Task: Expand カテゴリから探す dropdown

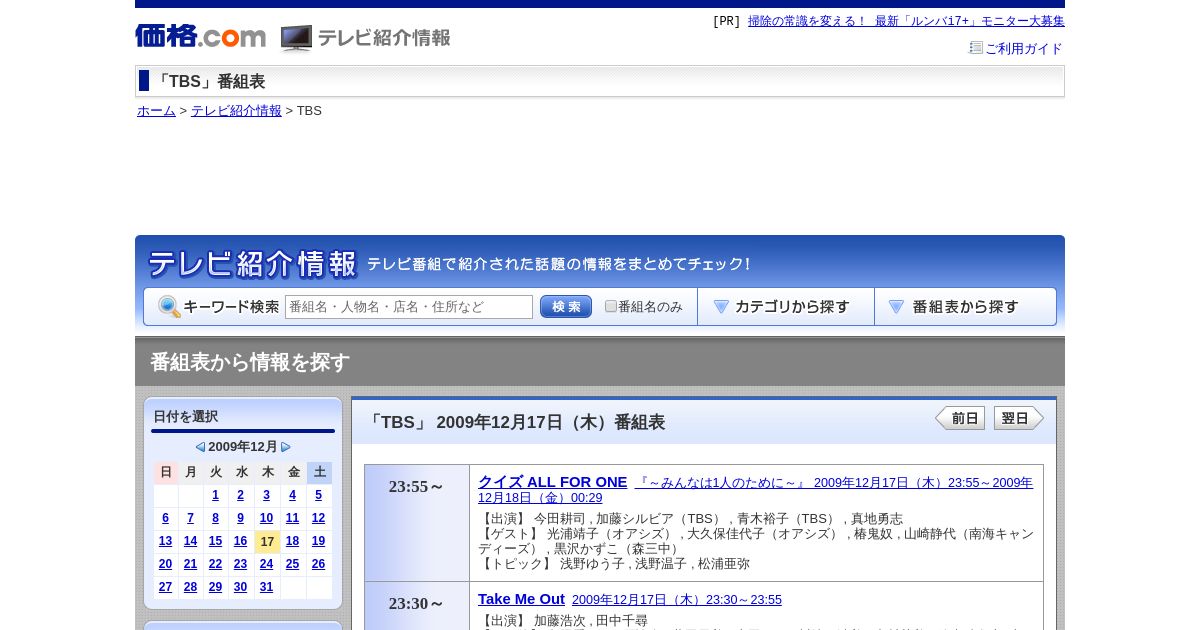Action: coord(786,307)
